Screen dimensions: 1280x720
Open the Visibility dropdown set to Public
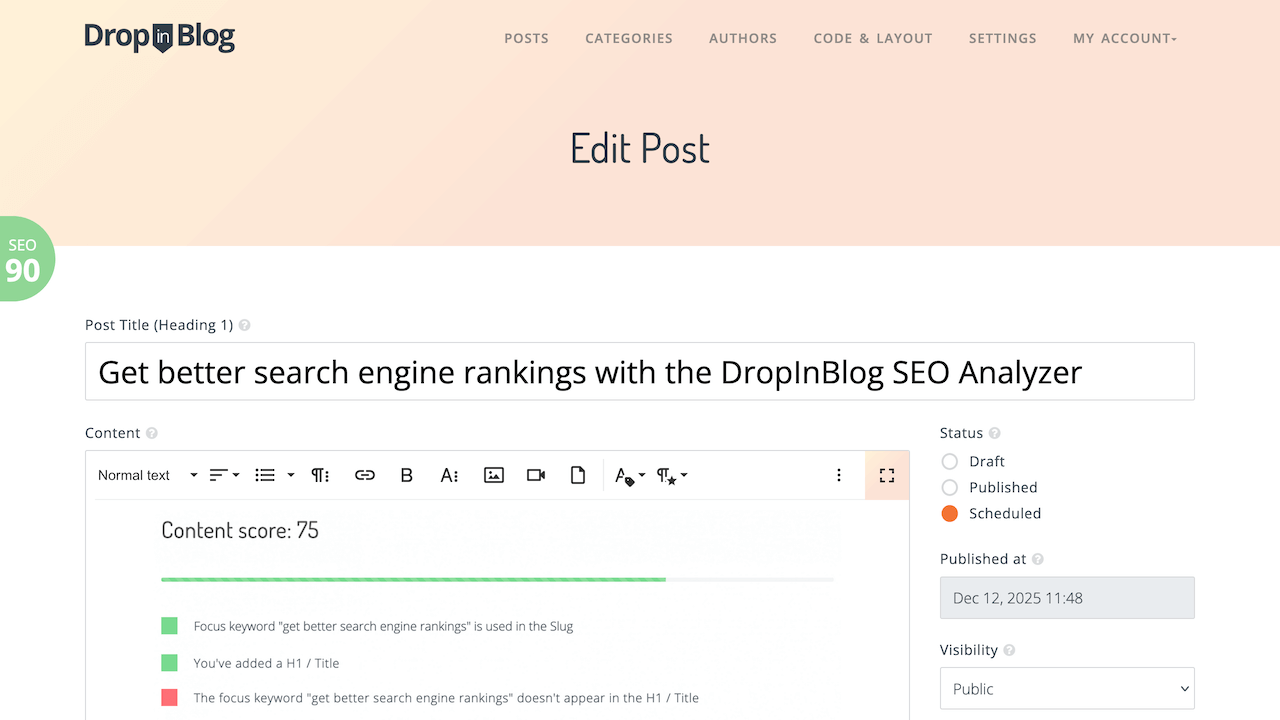1067,689
